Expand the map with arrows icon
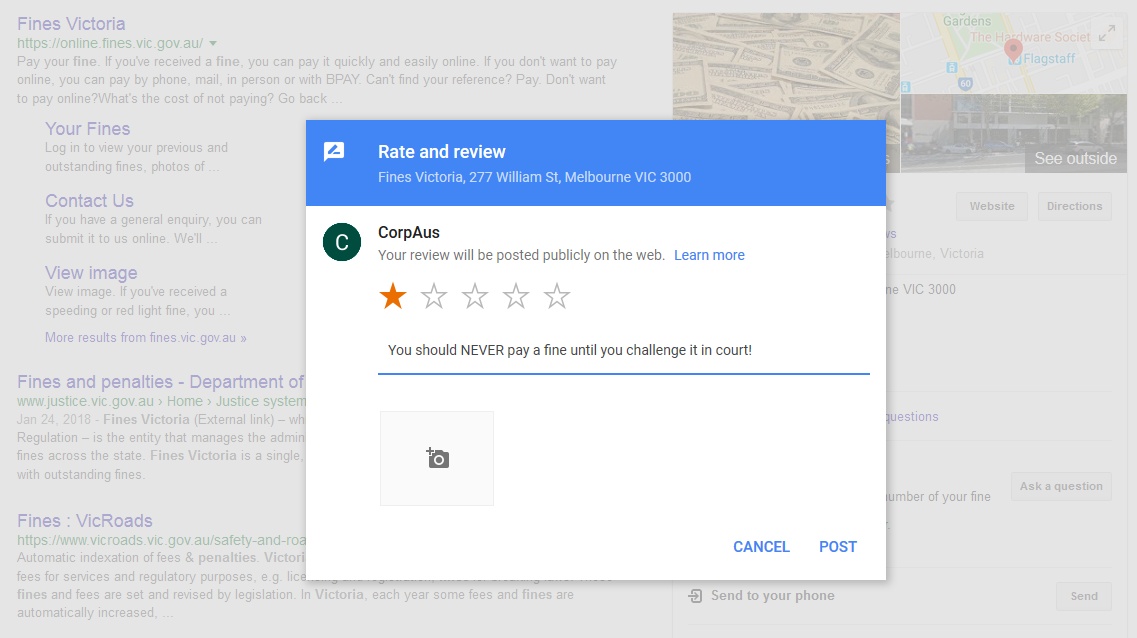The image size is (1137, 638). pos(1107,33)
